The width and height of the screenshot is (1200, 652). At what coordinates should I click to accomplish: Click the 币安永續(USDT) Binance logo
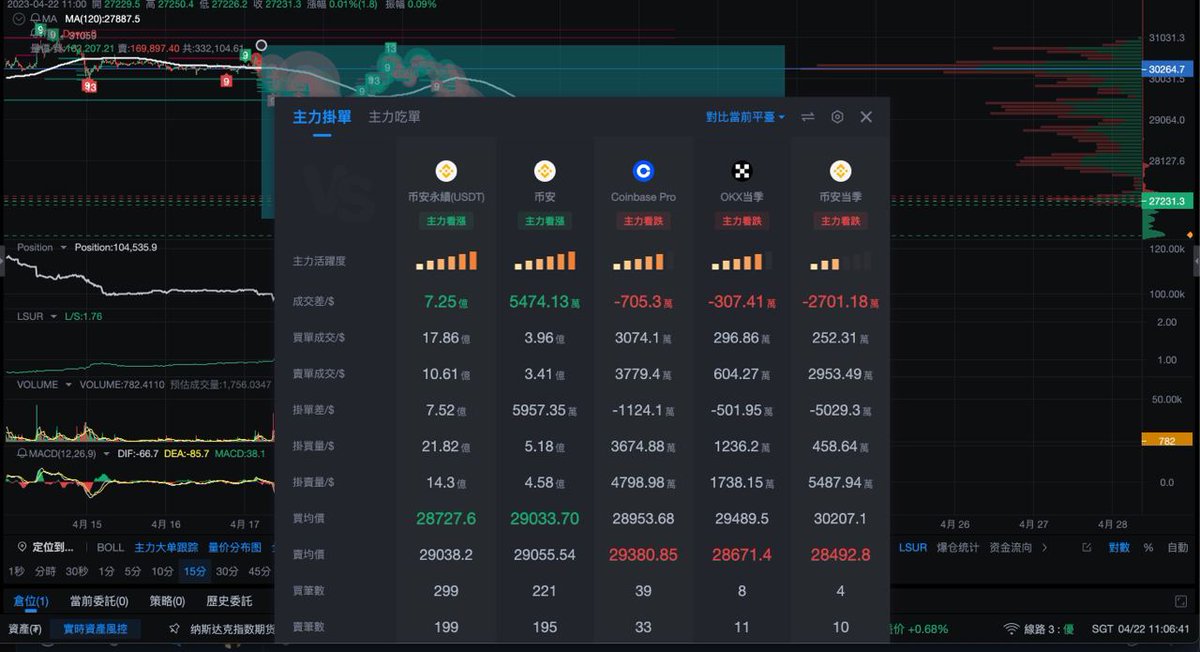(x=446, y=171)
